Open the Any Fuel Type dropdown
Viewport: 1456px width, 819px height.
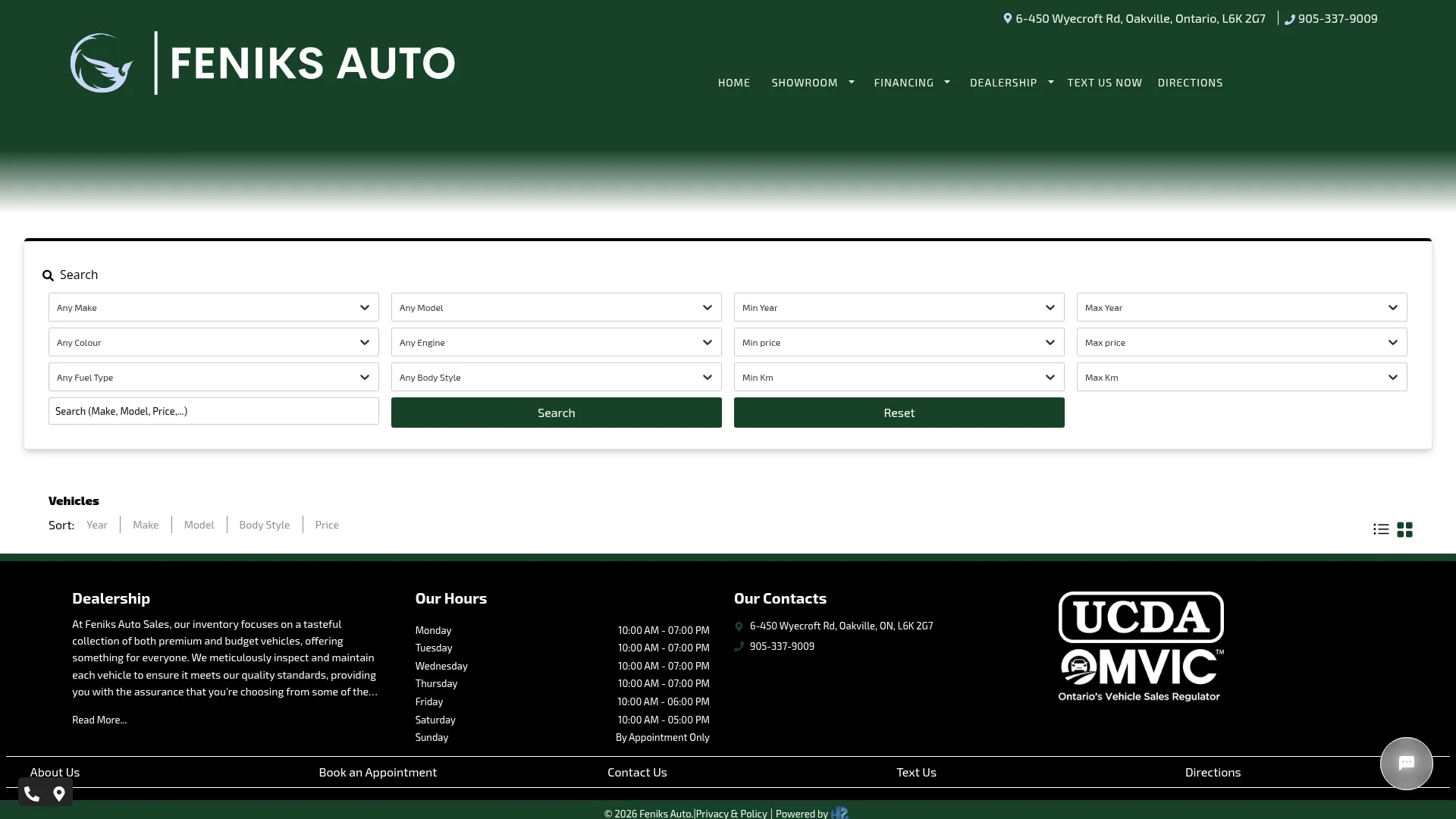(214, 377)
